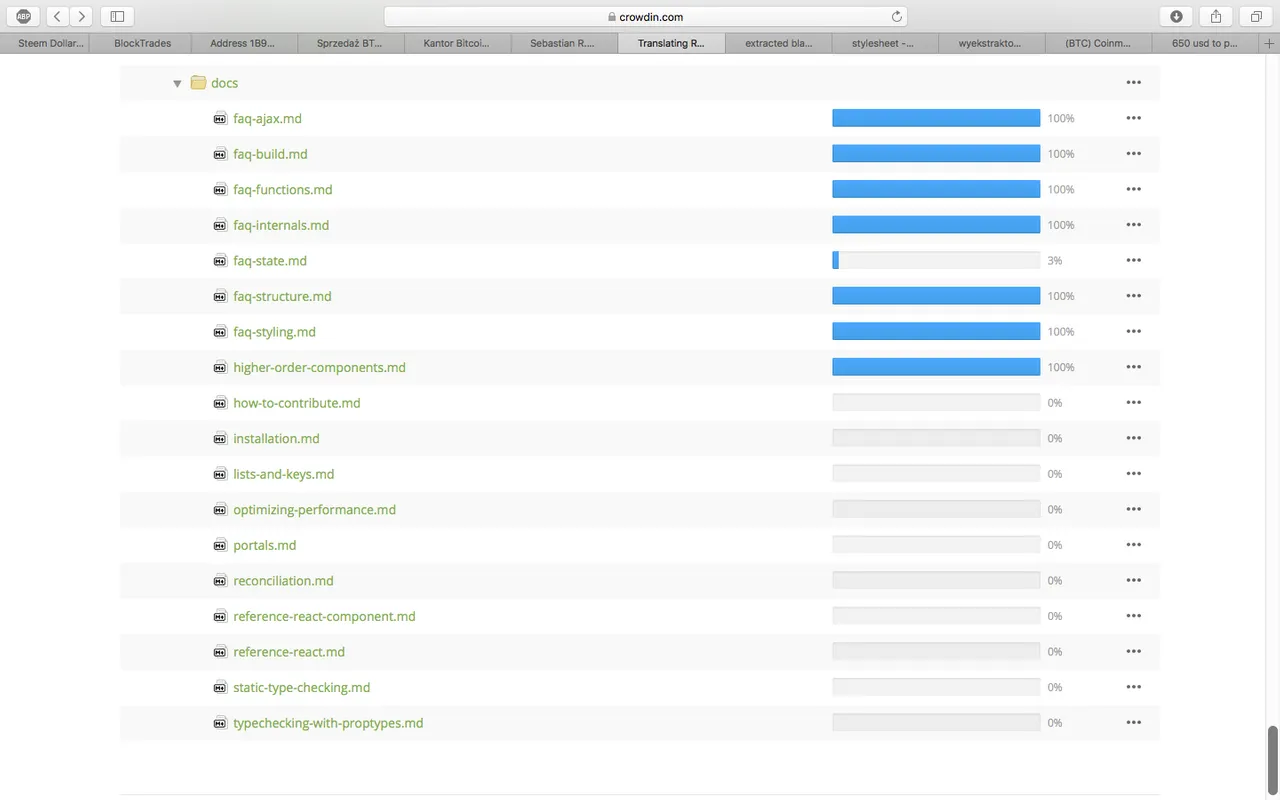Screen dimensions: 1280x800
Task: Click faq-state.md 3% progress bar
Action: tap(936, 260)
